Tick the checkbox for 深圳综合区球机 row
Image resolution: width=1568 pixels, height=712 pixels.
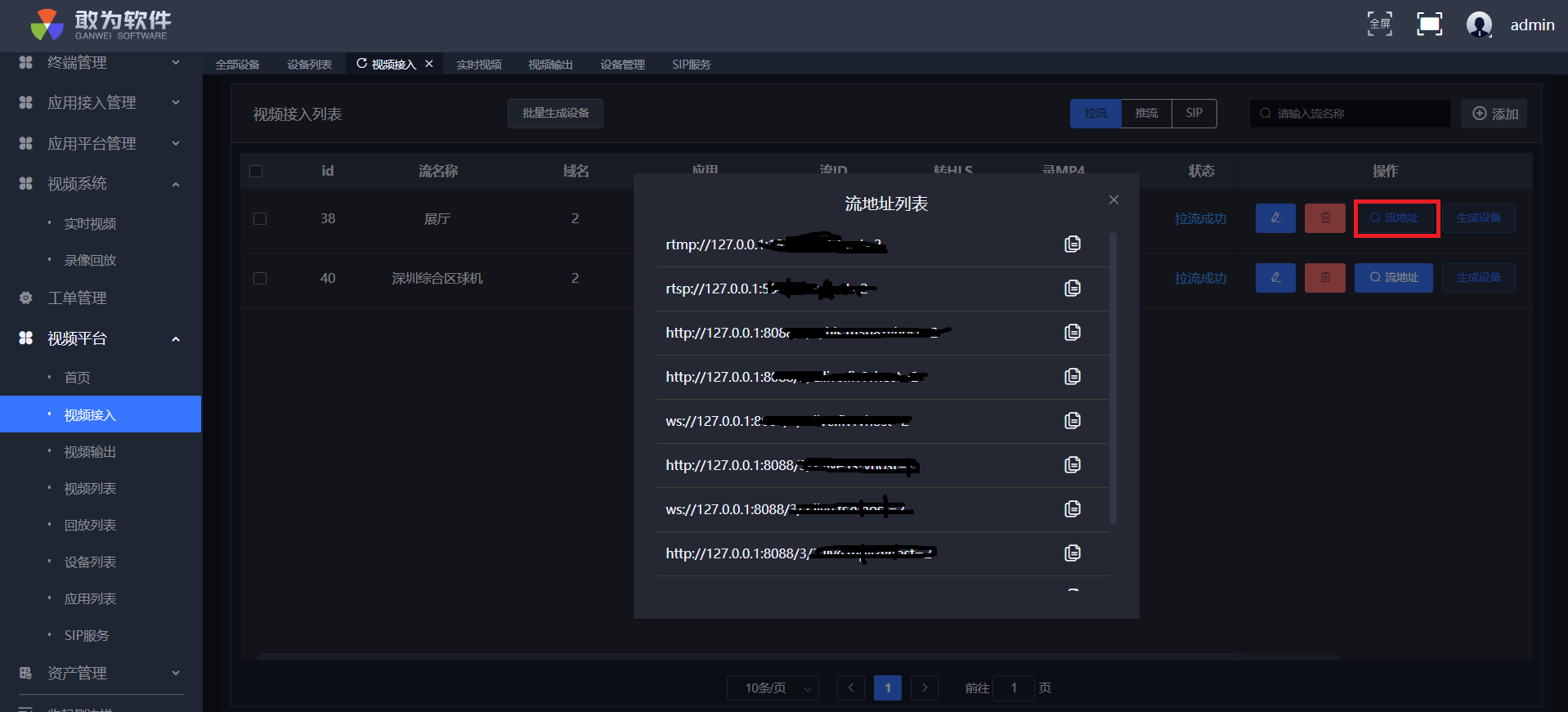pos(260,279)
